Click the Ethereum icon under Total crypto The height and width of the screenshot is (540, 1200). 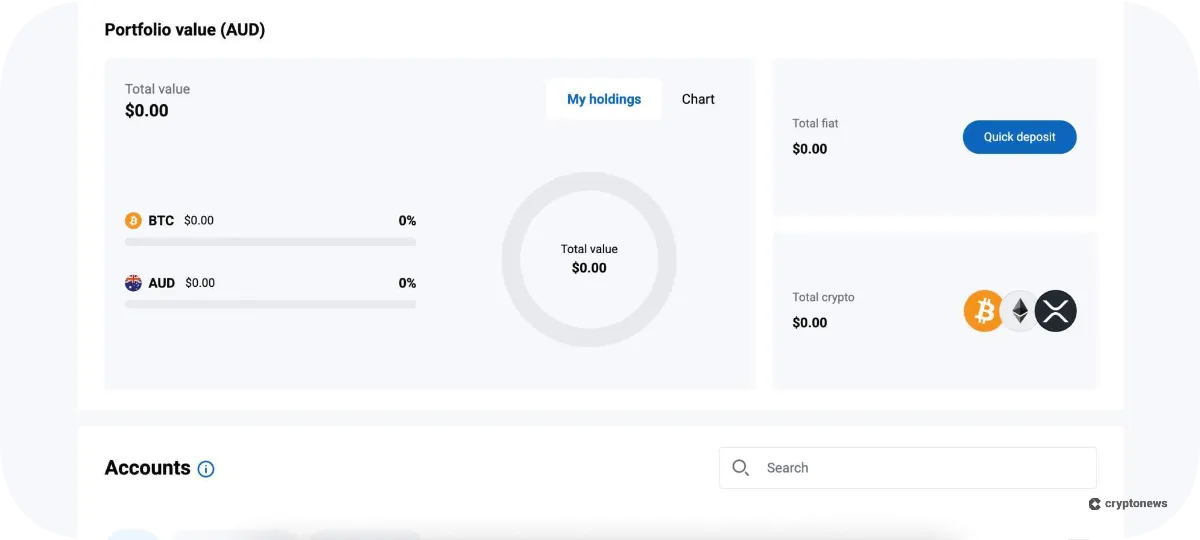[1020, 312]
